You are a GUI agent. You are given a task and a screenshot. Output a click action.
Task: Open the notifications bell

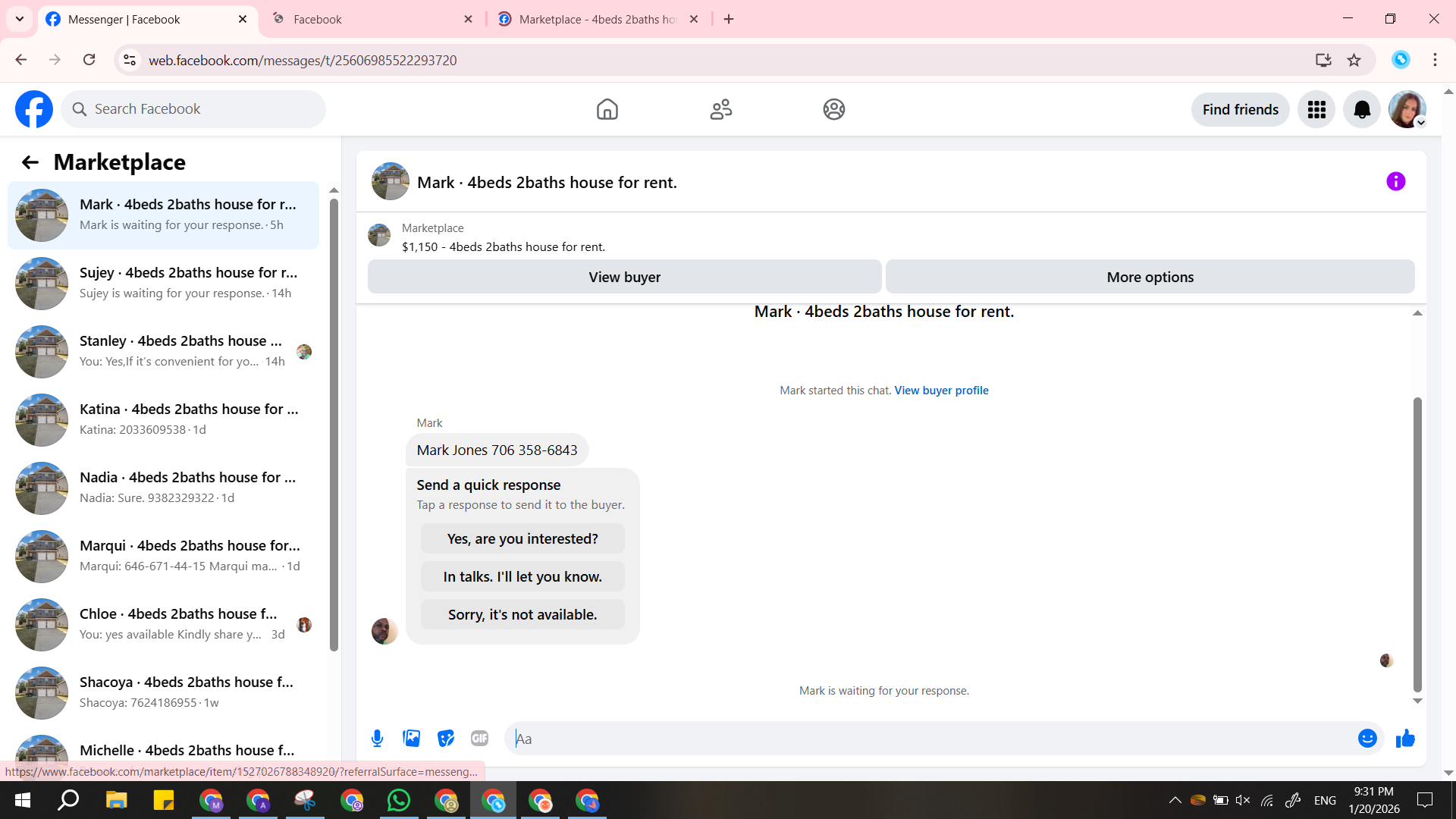(1362, 110)
